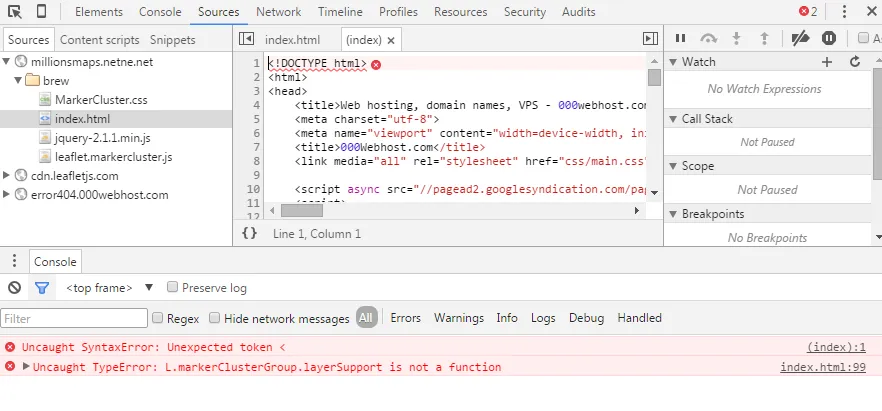
Task: Click the step into icon
Action: point(736,38)
